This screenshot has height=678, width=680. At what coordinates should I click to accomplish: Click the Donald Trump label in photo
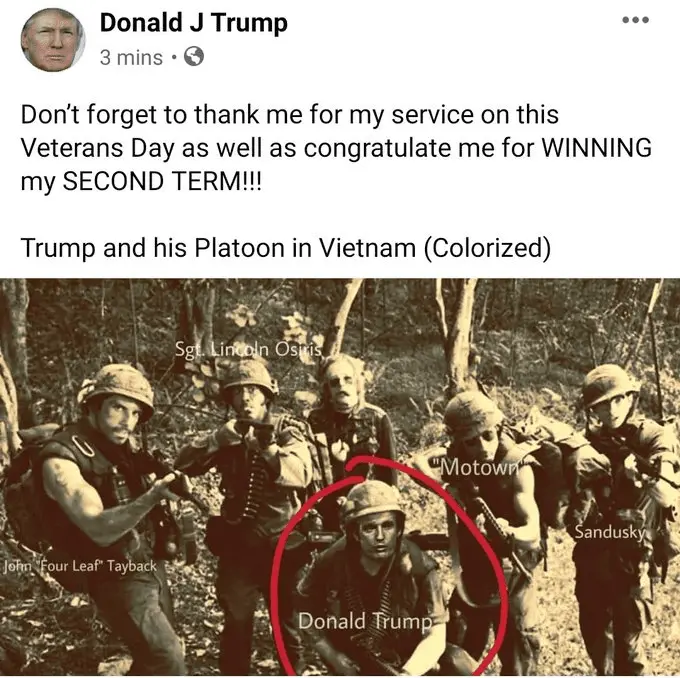365,621
